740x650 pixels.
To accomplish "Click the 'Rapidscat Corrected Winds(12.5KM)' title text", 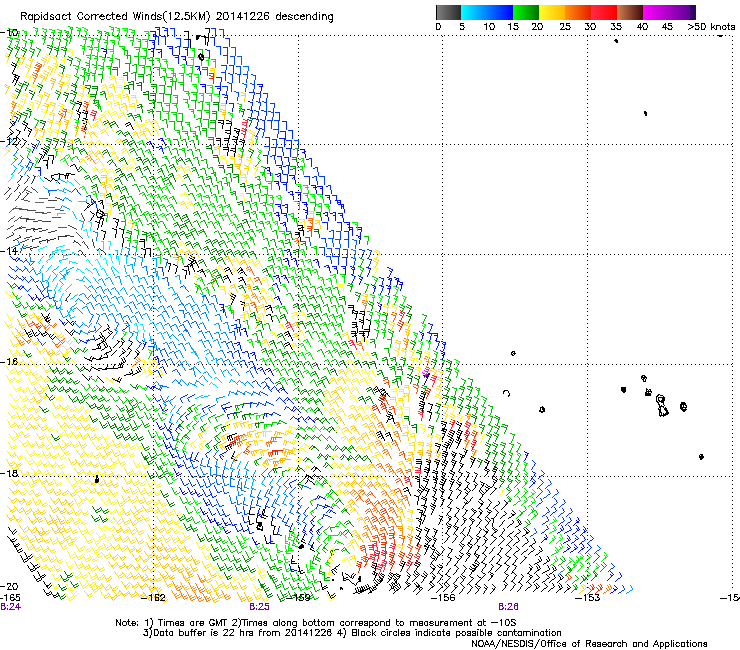I will point(115,17).
